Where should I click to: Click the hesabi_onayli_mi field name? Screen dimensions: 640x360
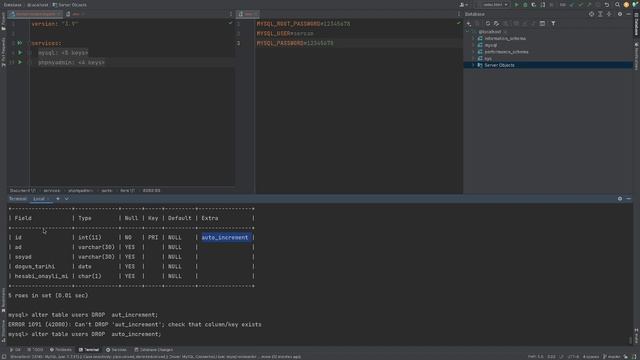[41, 276]
